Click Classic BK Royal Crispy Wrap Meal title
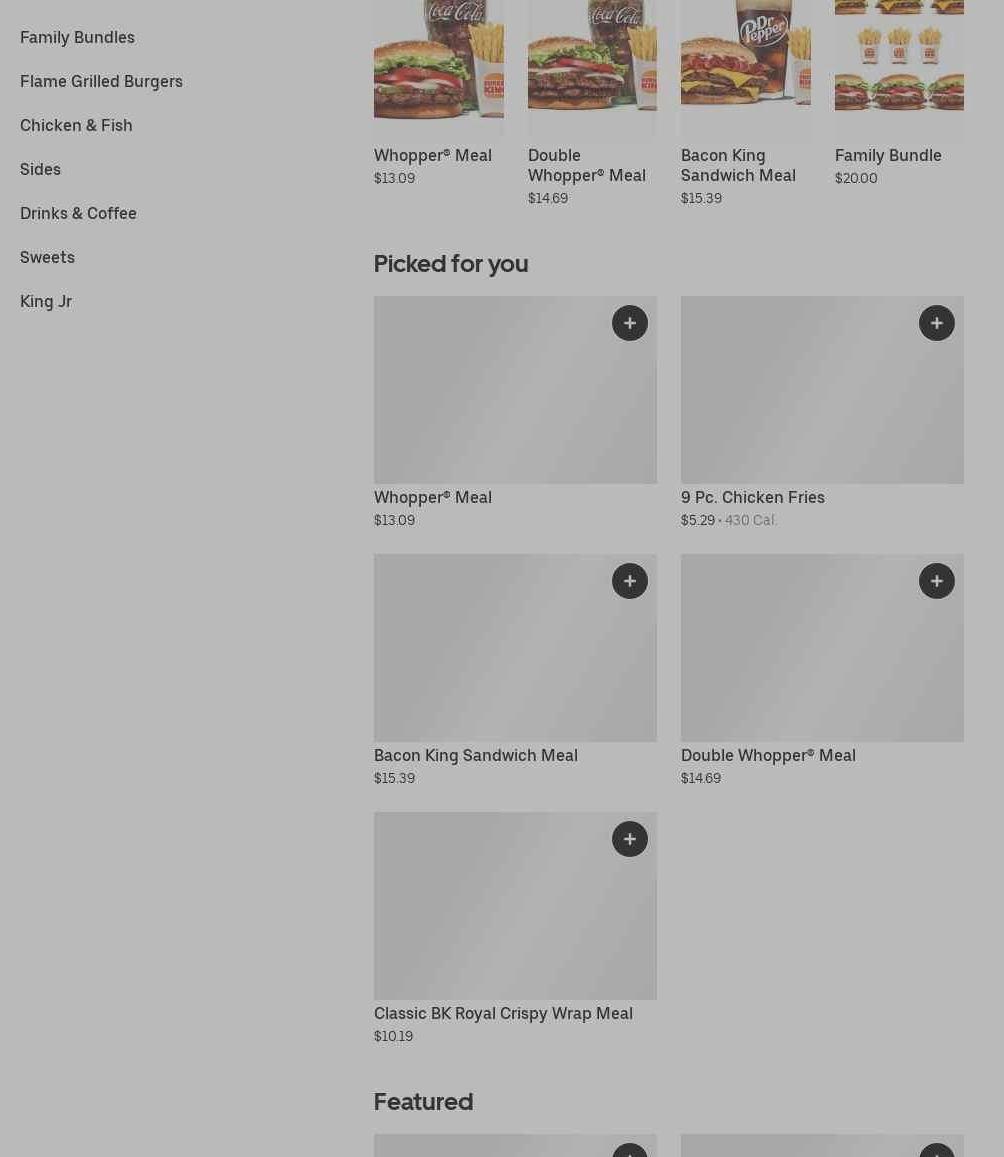 click(x=503, y=1014)
